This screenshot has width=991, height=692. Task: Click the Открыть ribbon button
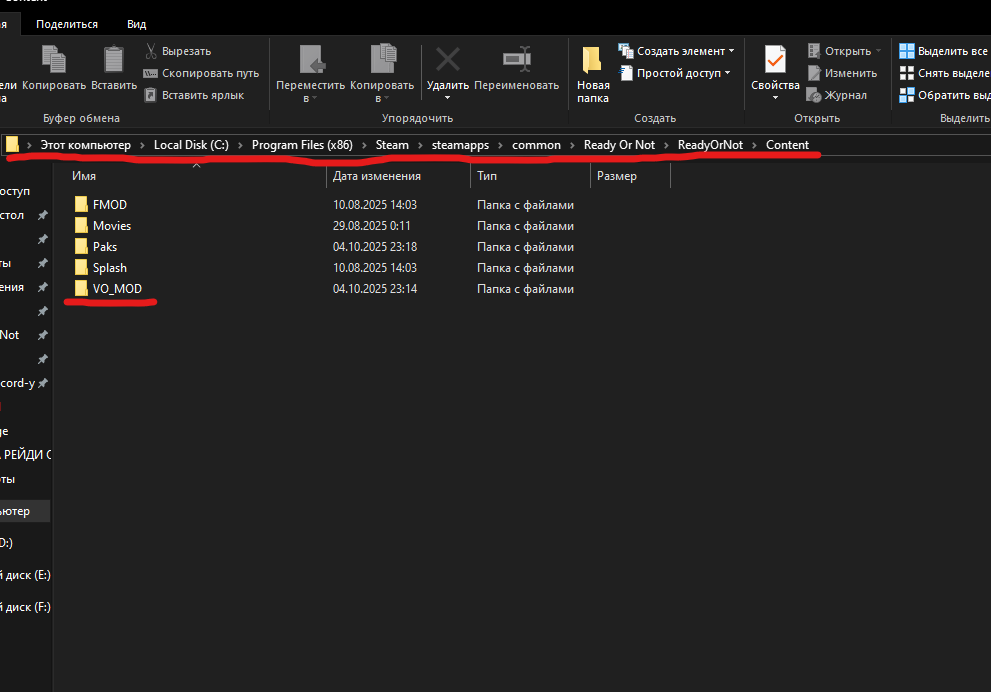[x=844, y=51]
